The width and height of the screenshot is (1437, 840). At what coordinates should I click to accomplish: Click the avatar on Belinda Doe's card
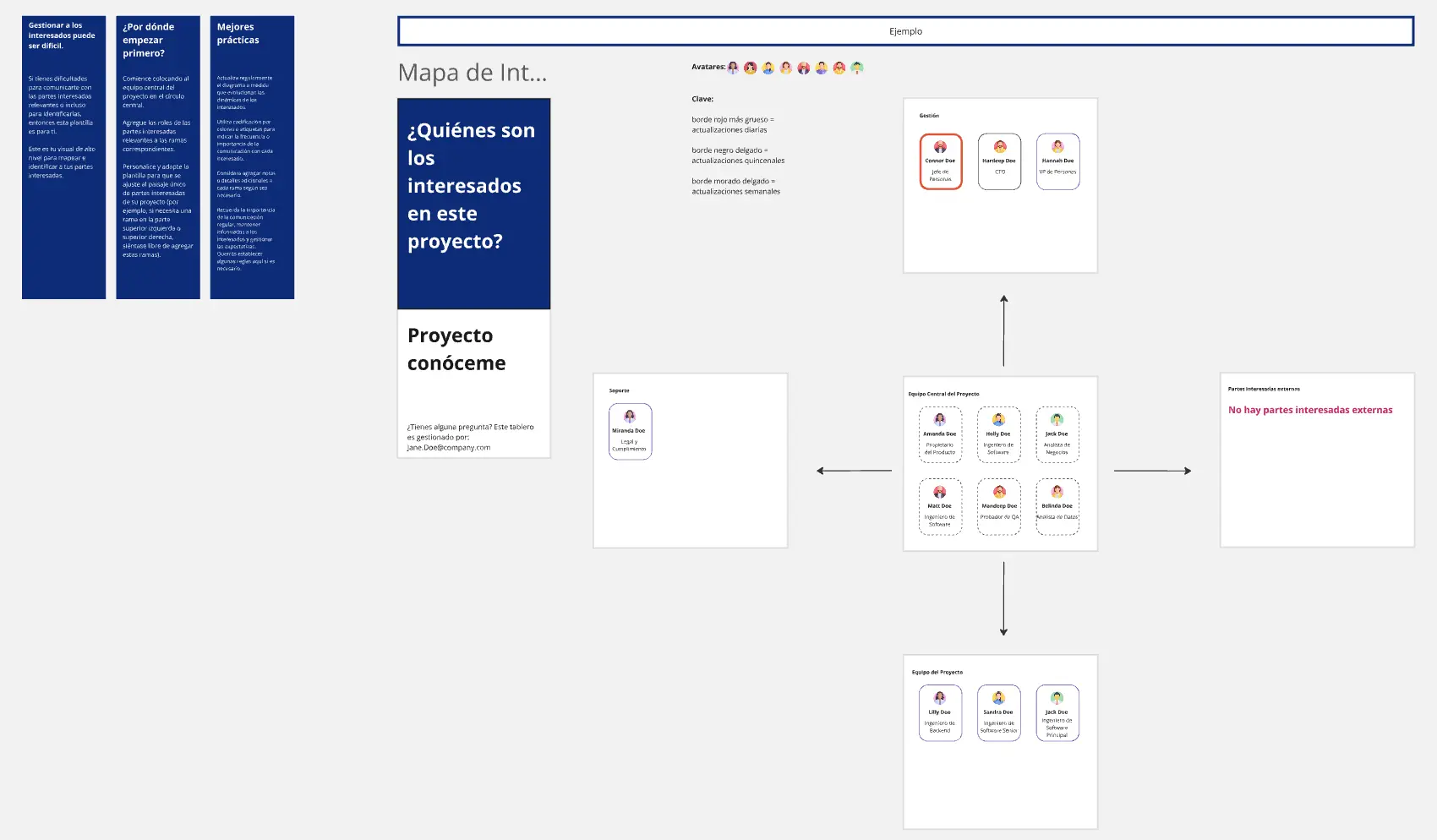click(1057, 492)
